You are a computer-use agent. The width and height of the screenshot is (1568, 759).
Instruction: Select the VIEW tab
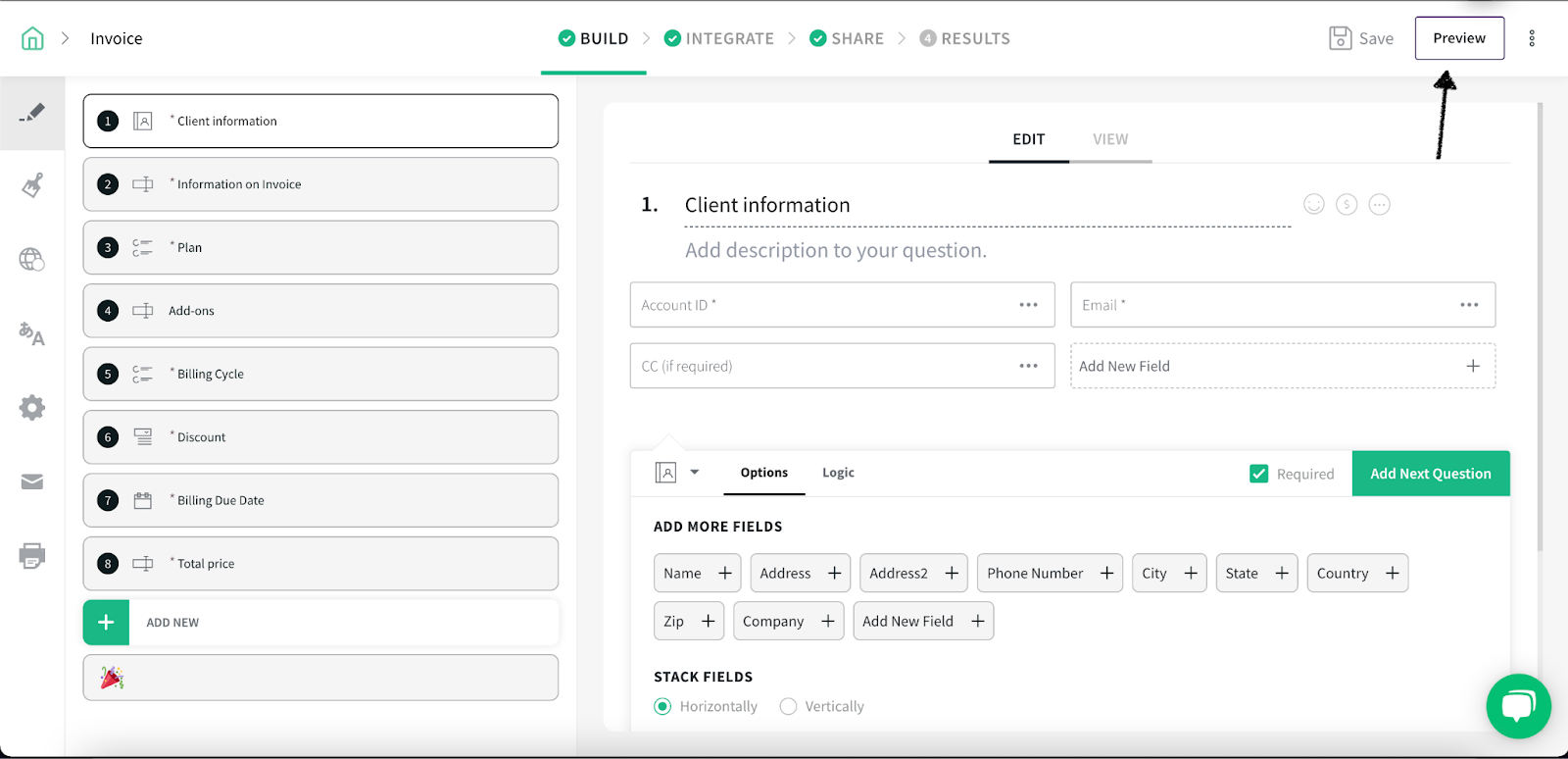[1110, 139]
